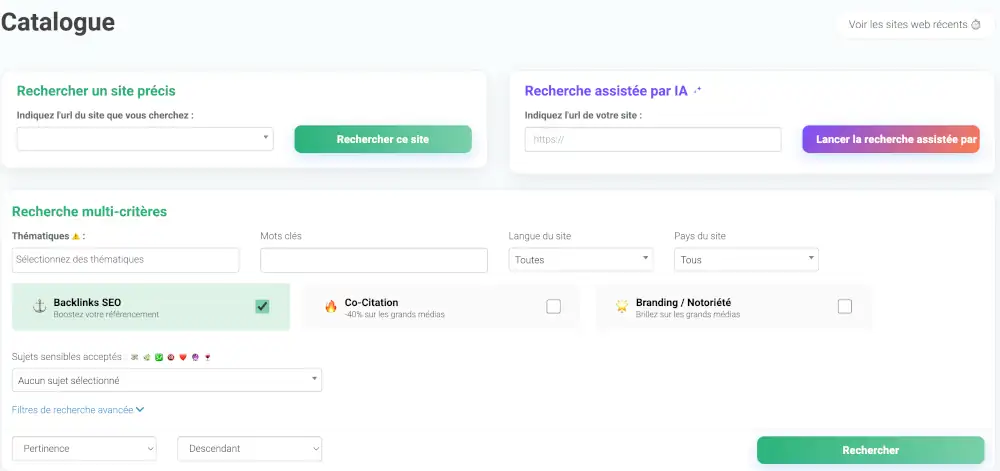
Task: Click the Sujets sensibles acceptés label
Action: tap(66, 357)
